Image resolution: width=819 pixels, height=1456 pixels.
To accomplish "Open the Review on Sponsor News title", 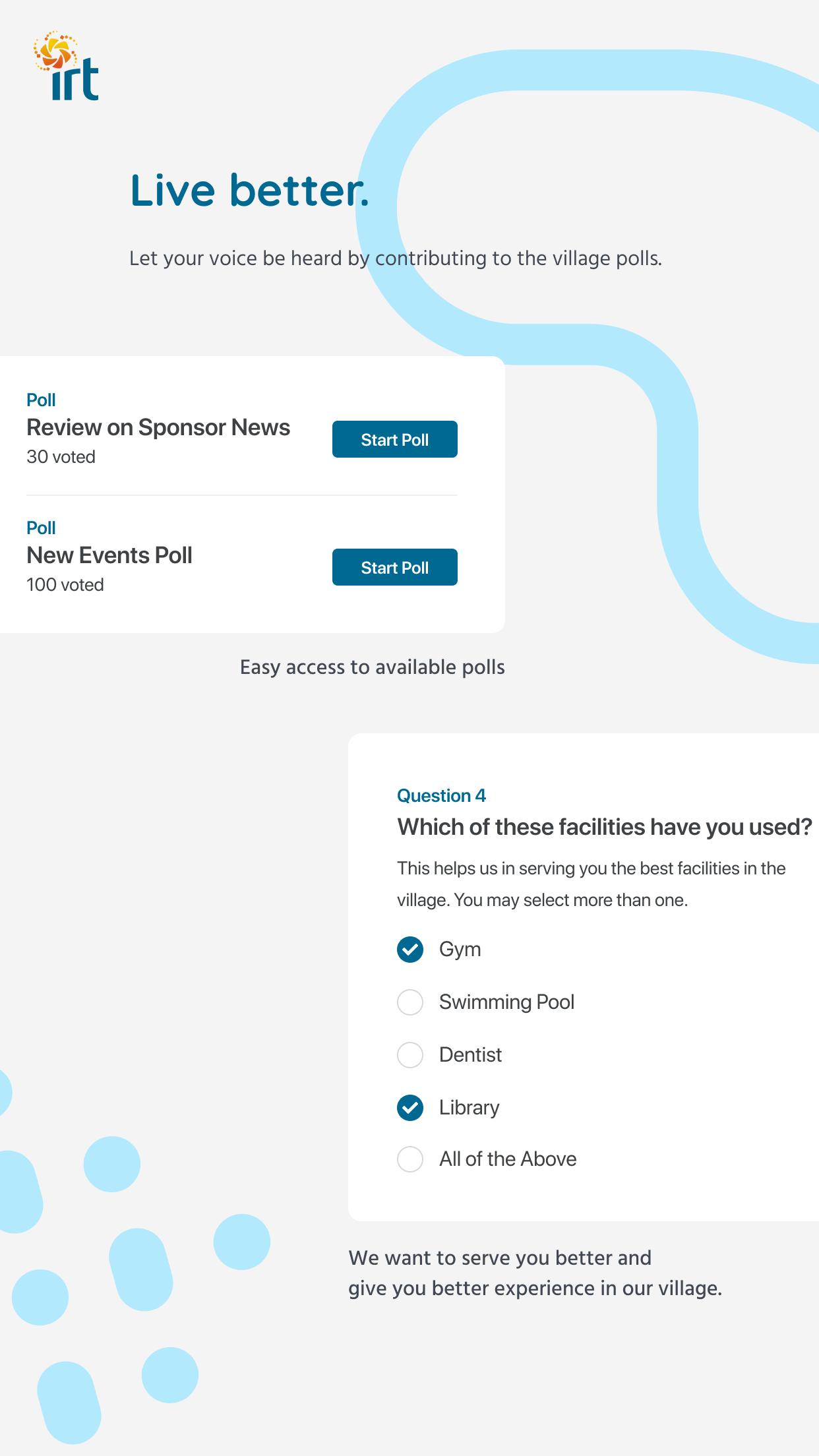I will click(x=158, y=427).
